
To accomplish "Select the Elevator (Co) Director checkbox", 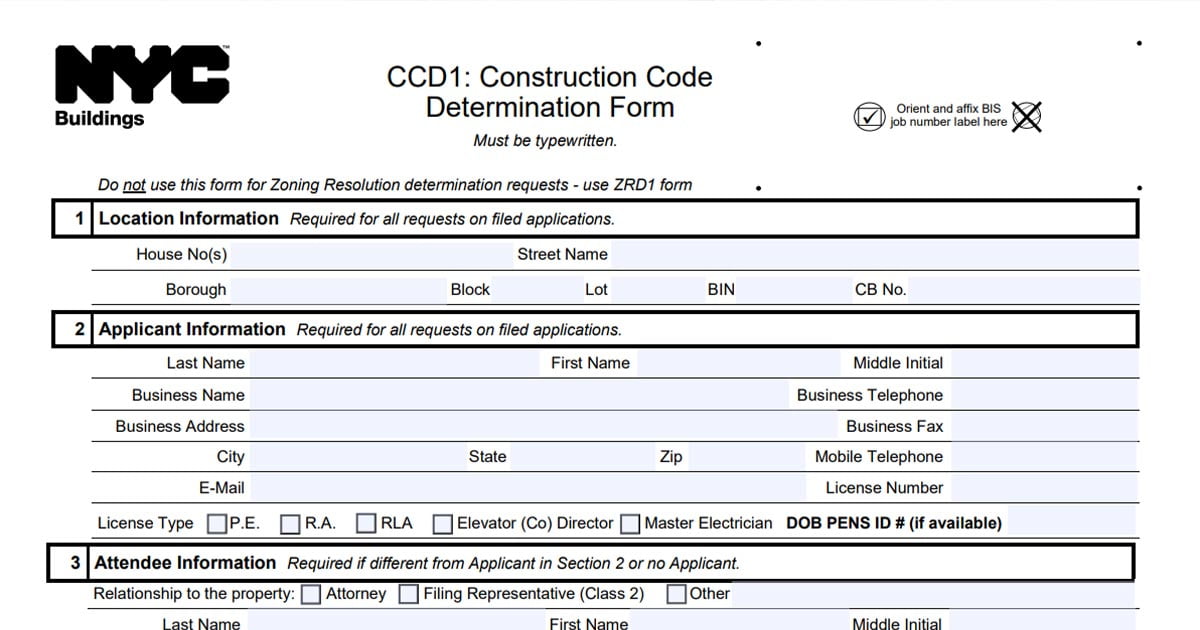I will (443, 524).
